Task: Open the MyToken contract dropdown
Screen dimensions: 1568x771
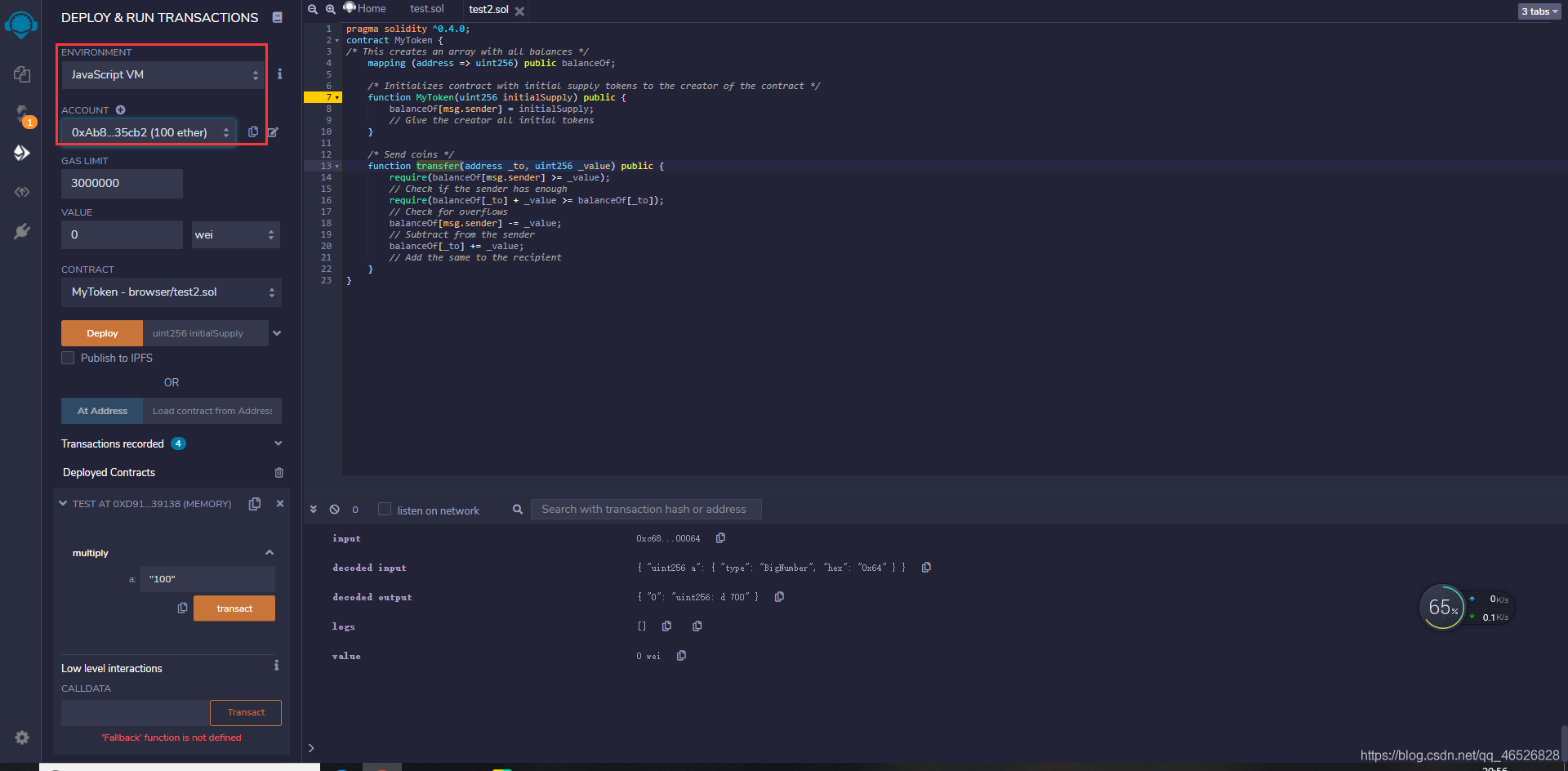Action: (171, 292)
